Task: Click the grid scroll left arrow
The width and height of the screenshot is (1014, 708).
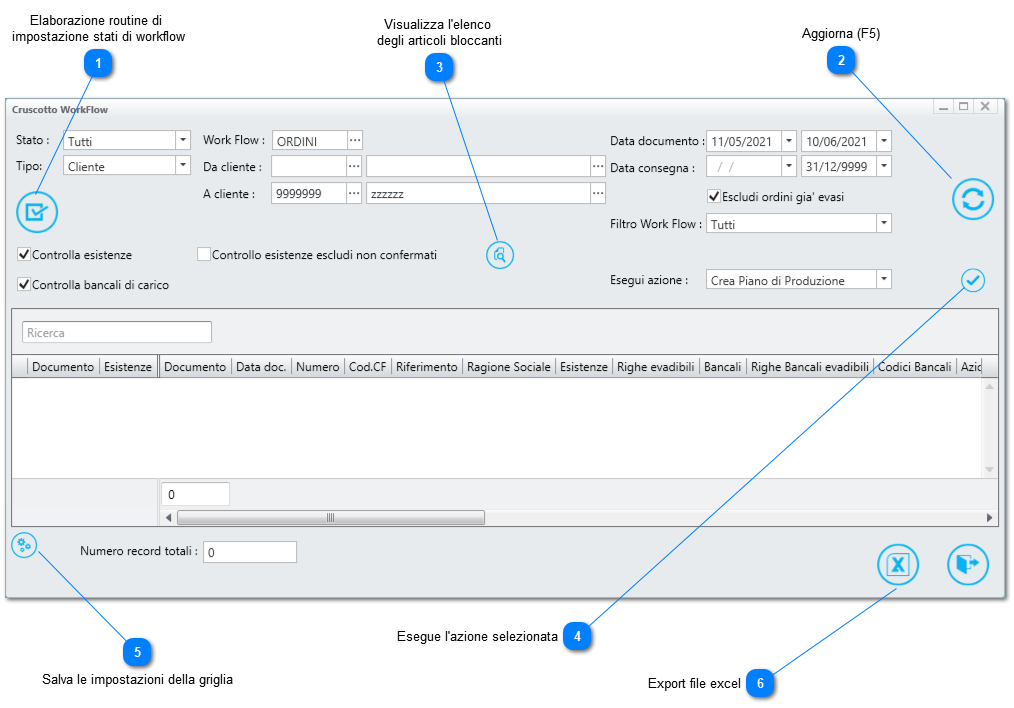Action: click(169, 517)
